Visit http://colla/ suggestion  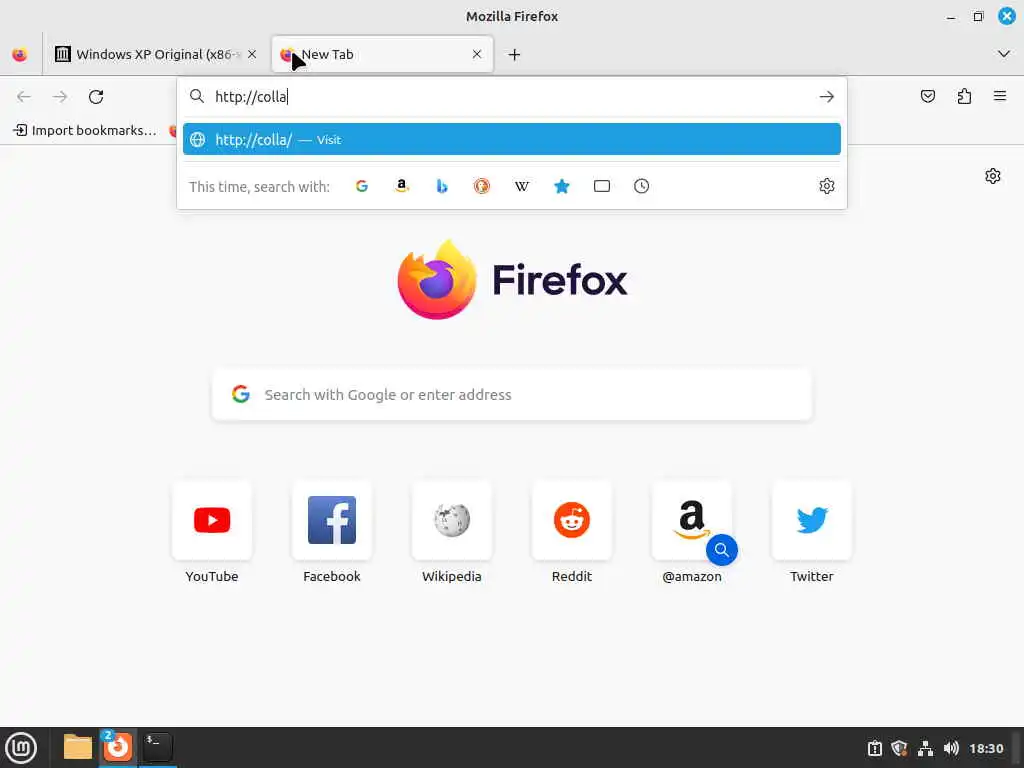pos(512,139)
